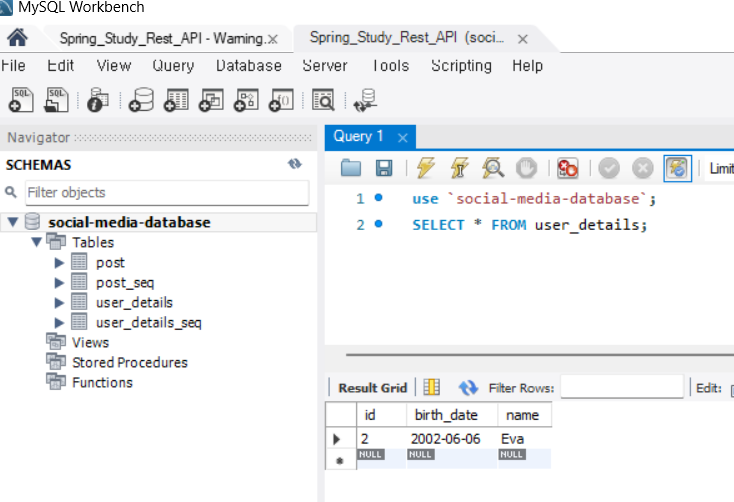Create a new schema icon

(141, 100)
